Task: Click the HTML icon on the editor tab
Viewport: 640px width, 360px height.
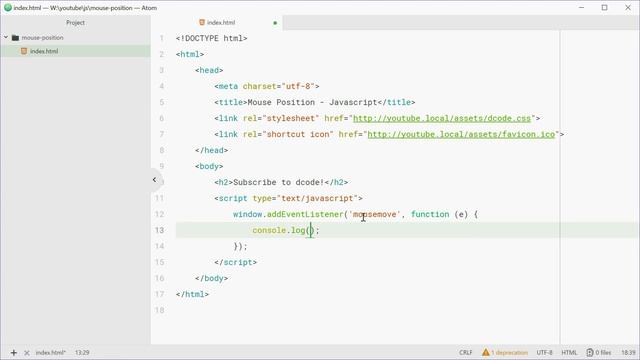Action: (x=202, y=22)
